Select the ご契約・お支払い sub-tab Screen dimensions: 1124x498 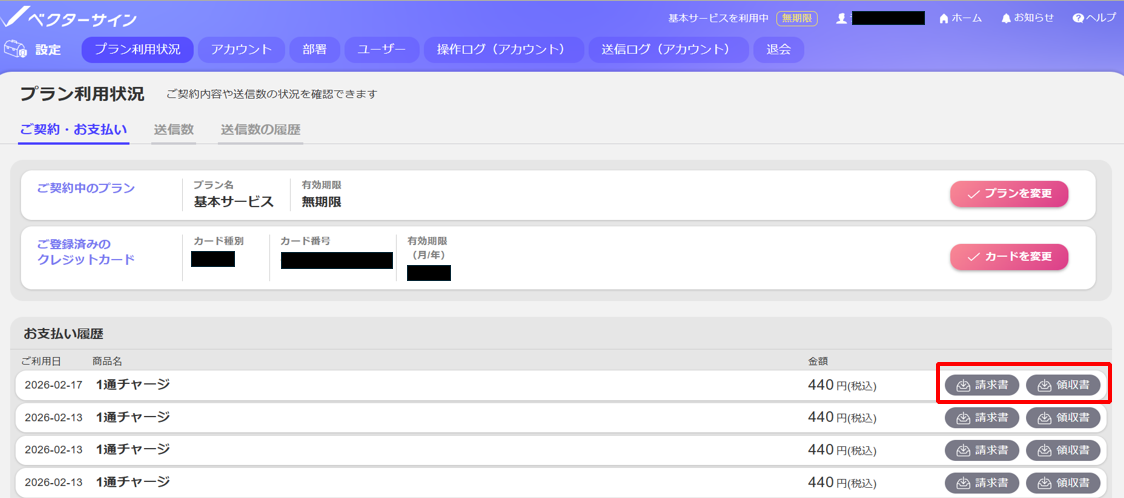point(73,129)
